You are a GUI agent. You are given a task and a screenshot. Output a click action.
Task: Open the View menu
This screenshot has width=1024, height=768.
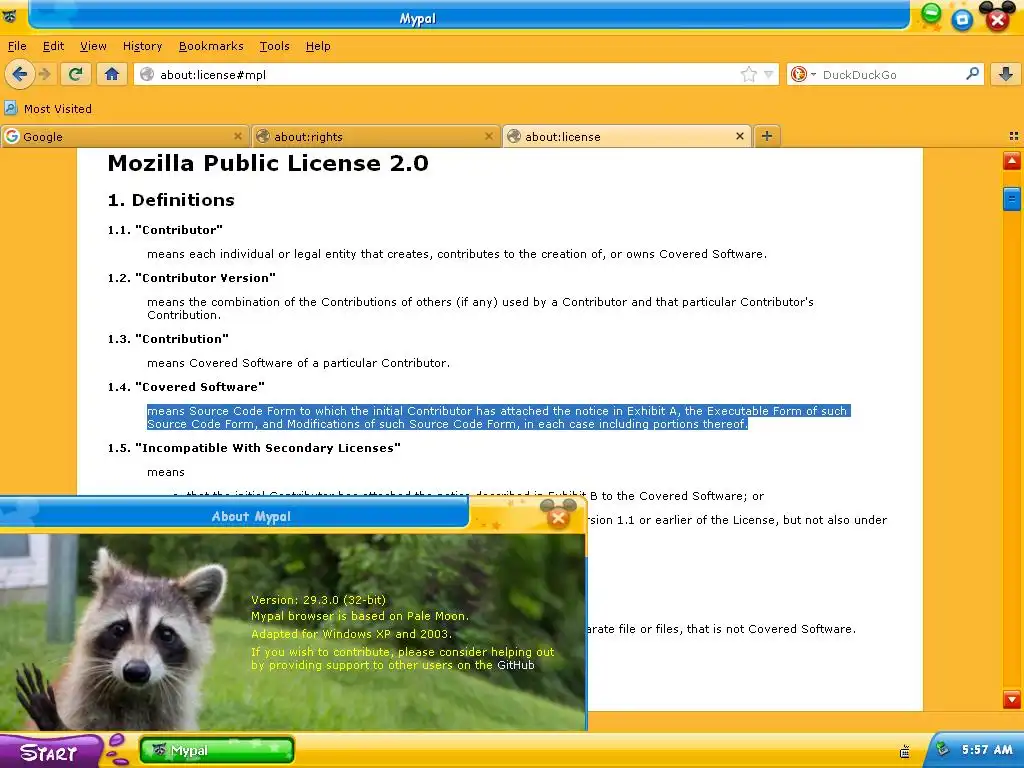coord(93,46)
